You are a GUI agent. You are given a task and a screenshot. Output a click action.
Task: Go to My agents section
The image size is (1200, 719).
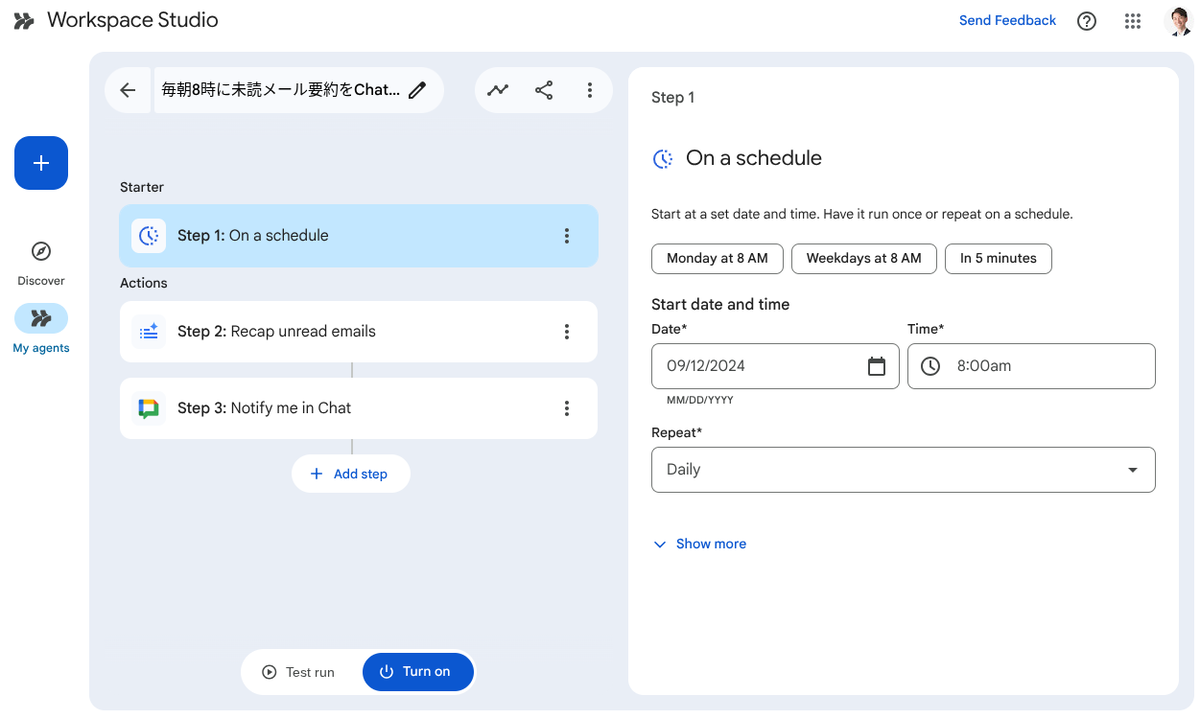click(x=41, y=330)
